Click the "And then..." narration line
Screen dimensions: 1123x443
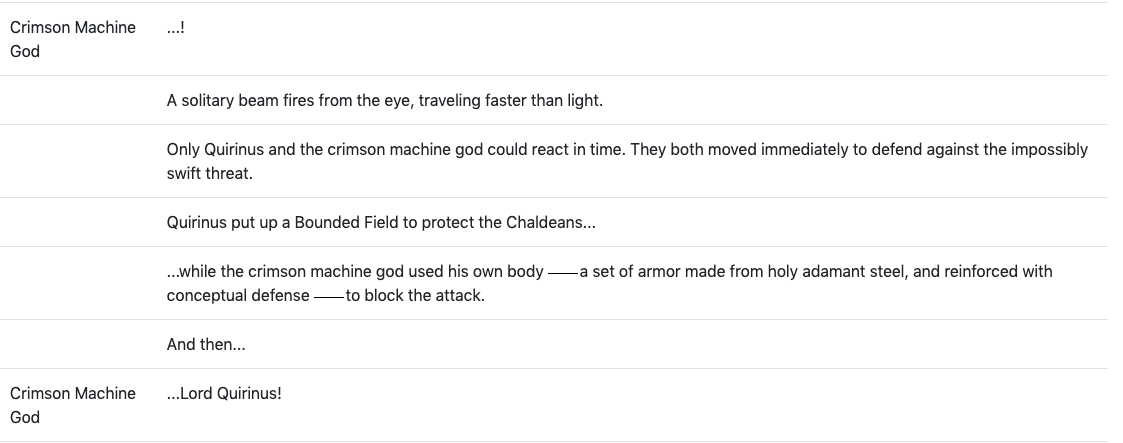(206, 345)
